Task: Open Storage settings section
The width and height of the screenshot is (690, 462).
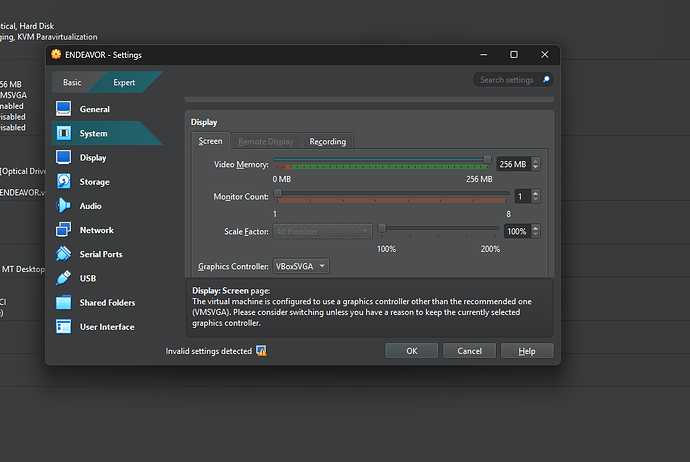Action: [x=107, y=181]
